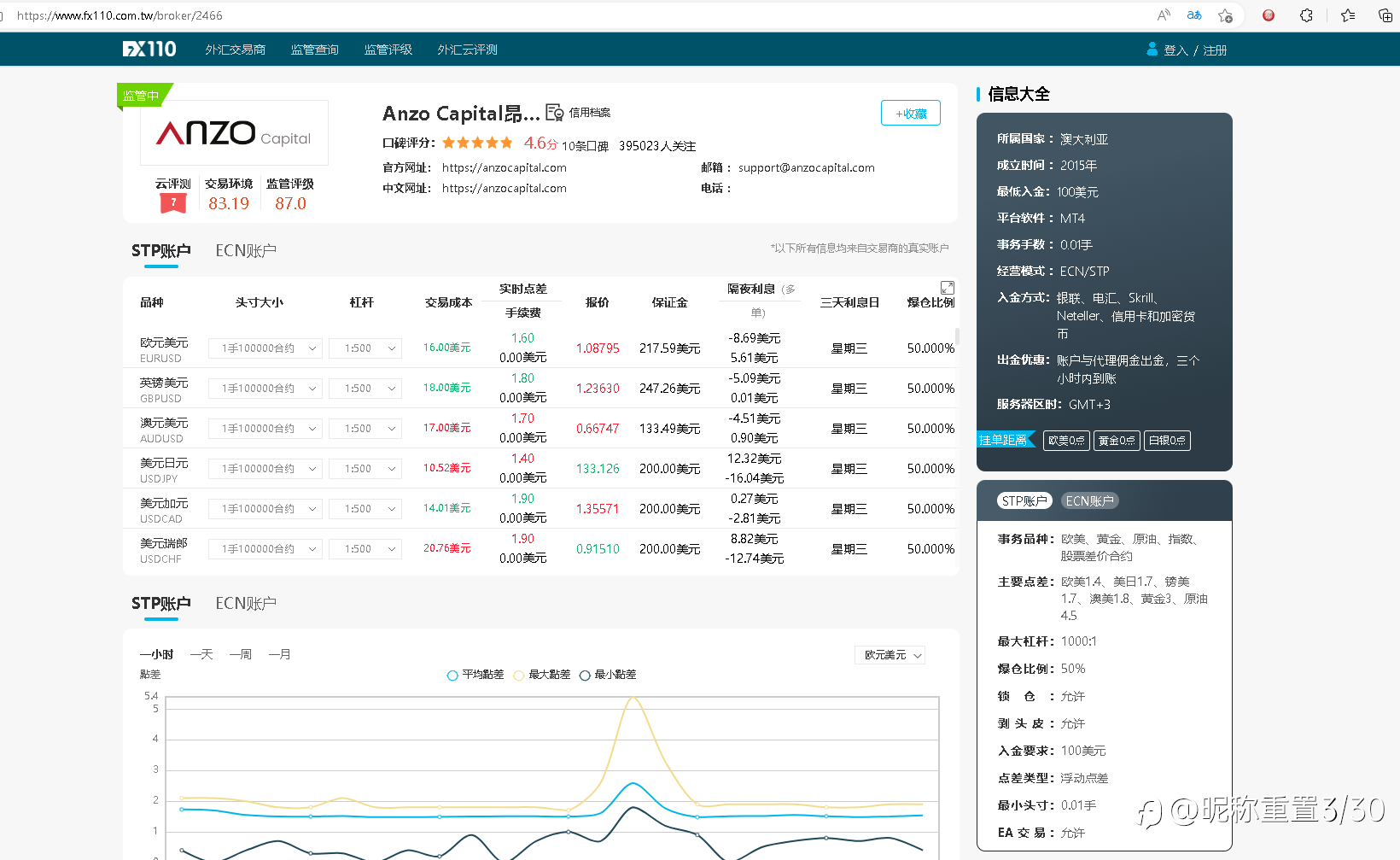Select the 一周 chart time range
The width and height of the screenshot is (1400, 860).
pos(241,654)
